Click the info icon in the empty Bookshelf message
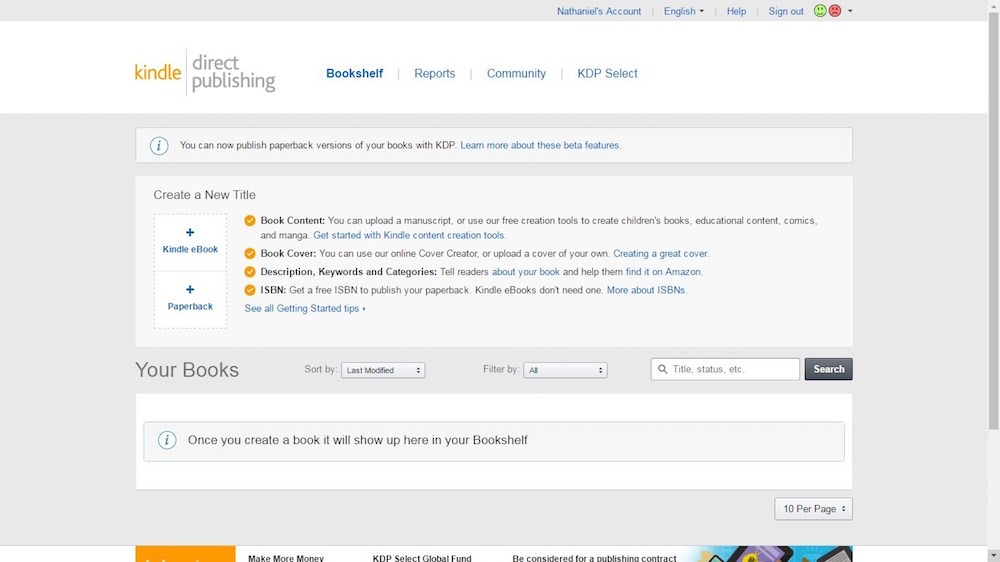The image size is (1000, 562). 167,440
